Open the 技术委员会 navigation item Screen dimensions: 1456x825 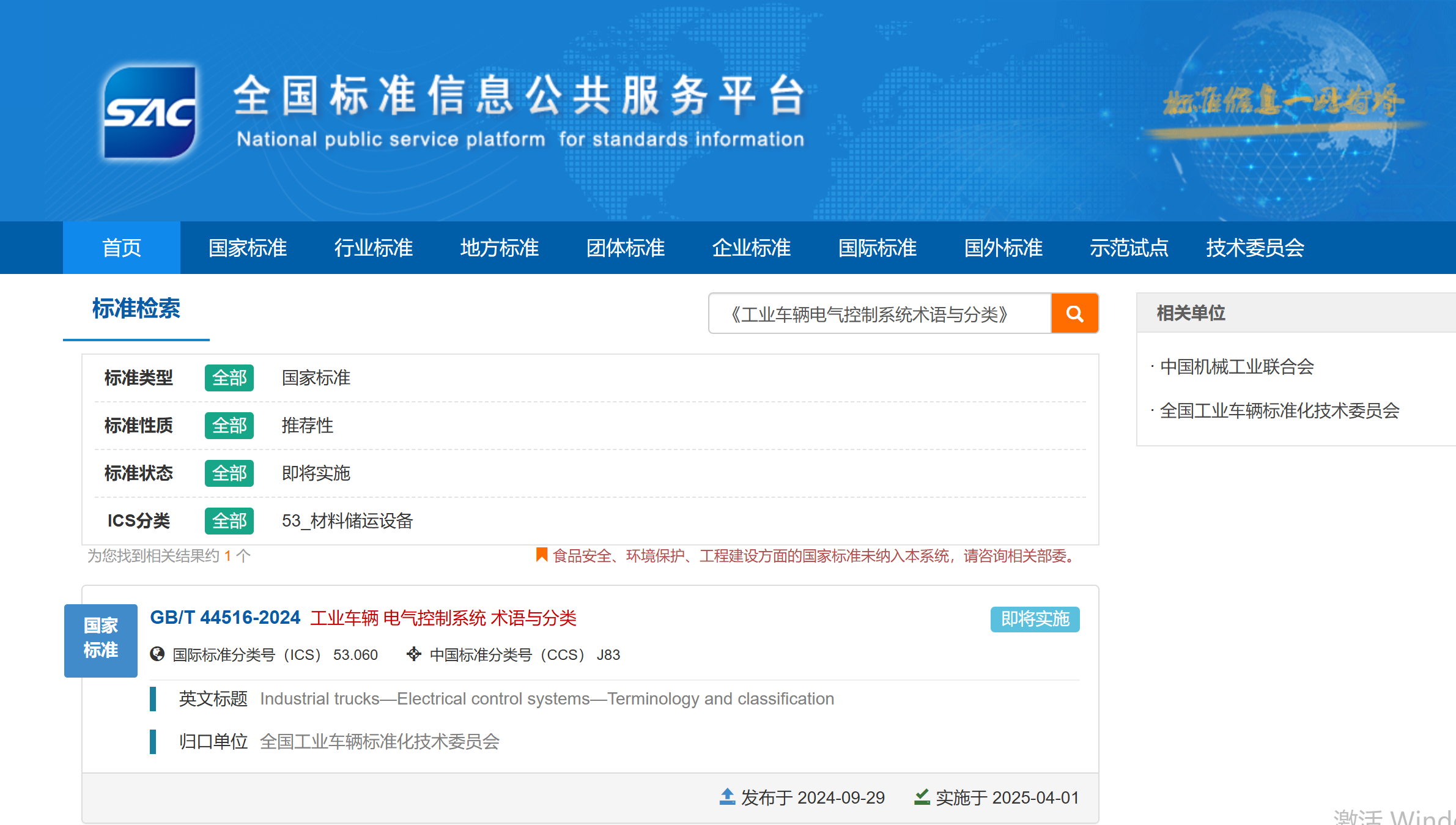coord(1255,248)
